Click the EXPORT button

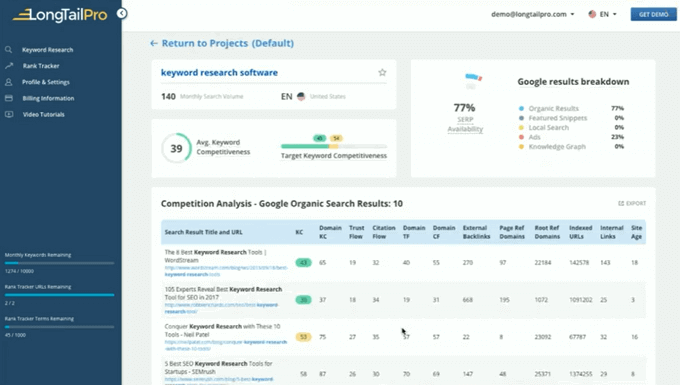632,203
